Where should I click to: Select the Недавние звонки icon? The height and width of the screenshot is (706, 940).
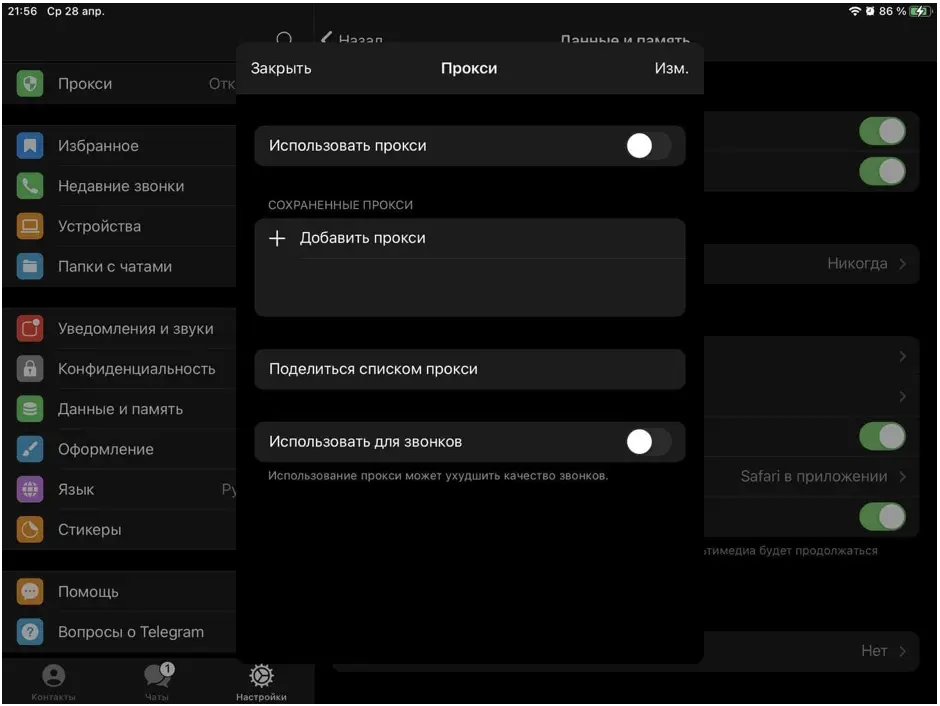28,186
